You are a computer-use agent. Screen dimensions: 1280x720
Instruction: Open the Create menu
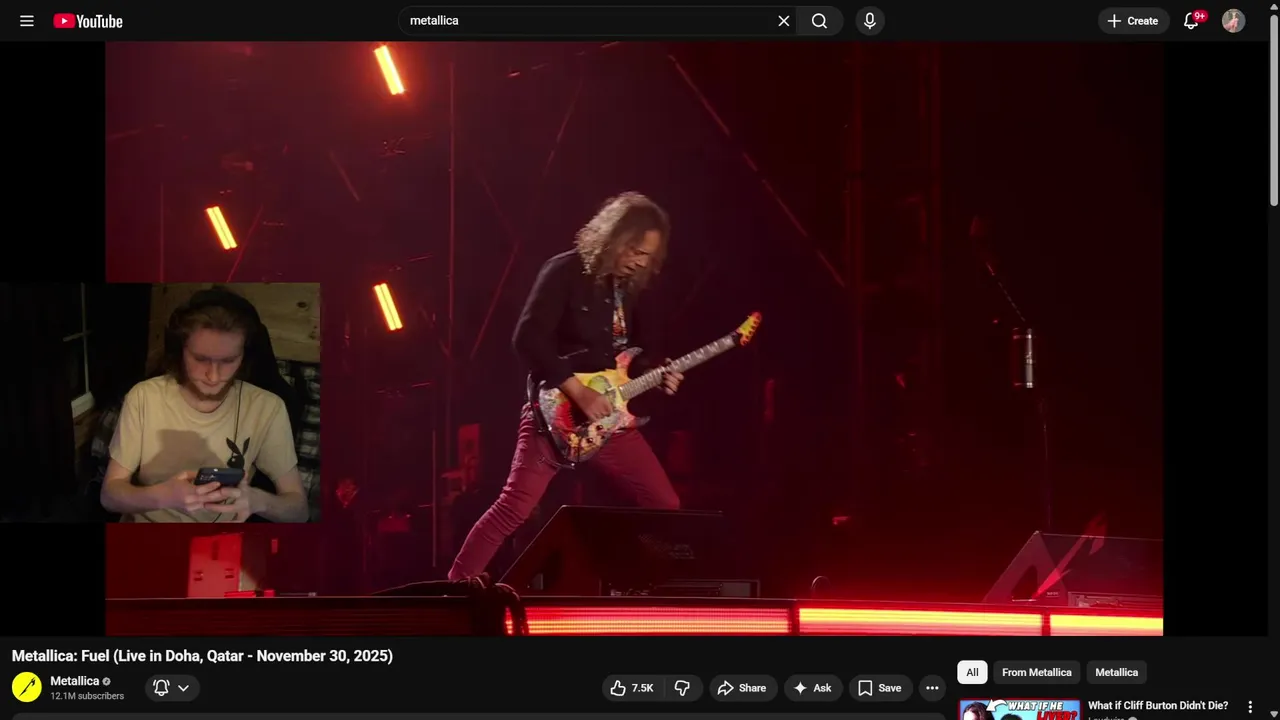pyautogui.click(x=1133, y=21)
